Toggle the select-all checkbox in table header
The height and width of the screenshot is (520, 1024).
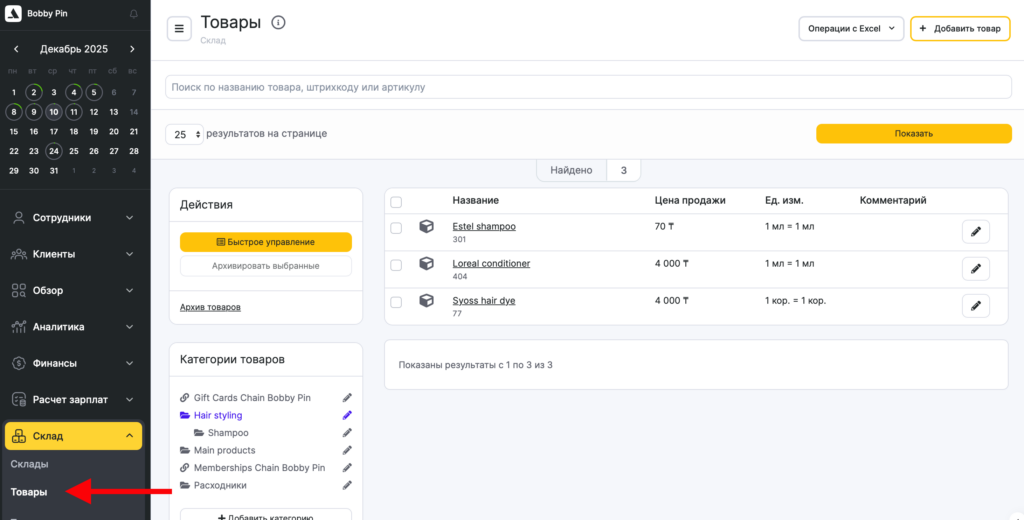[396, 202]
